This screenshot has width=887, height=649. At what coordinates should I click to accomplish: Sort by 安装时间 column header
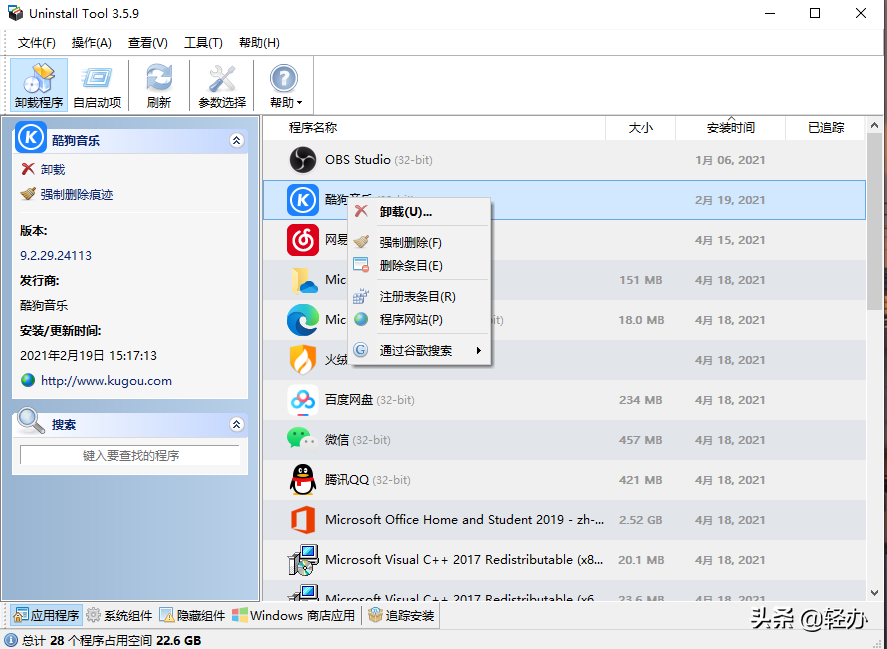(x=730, y=128)
